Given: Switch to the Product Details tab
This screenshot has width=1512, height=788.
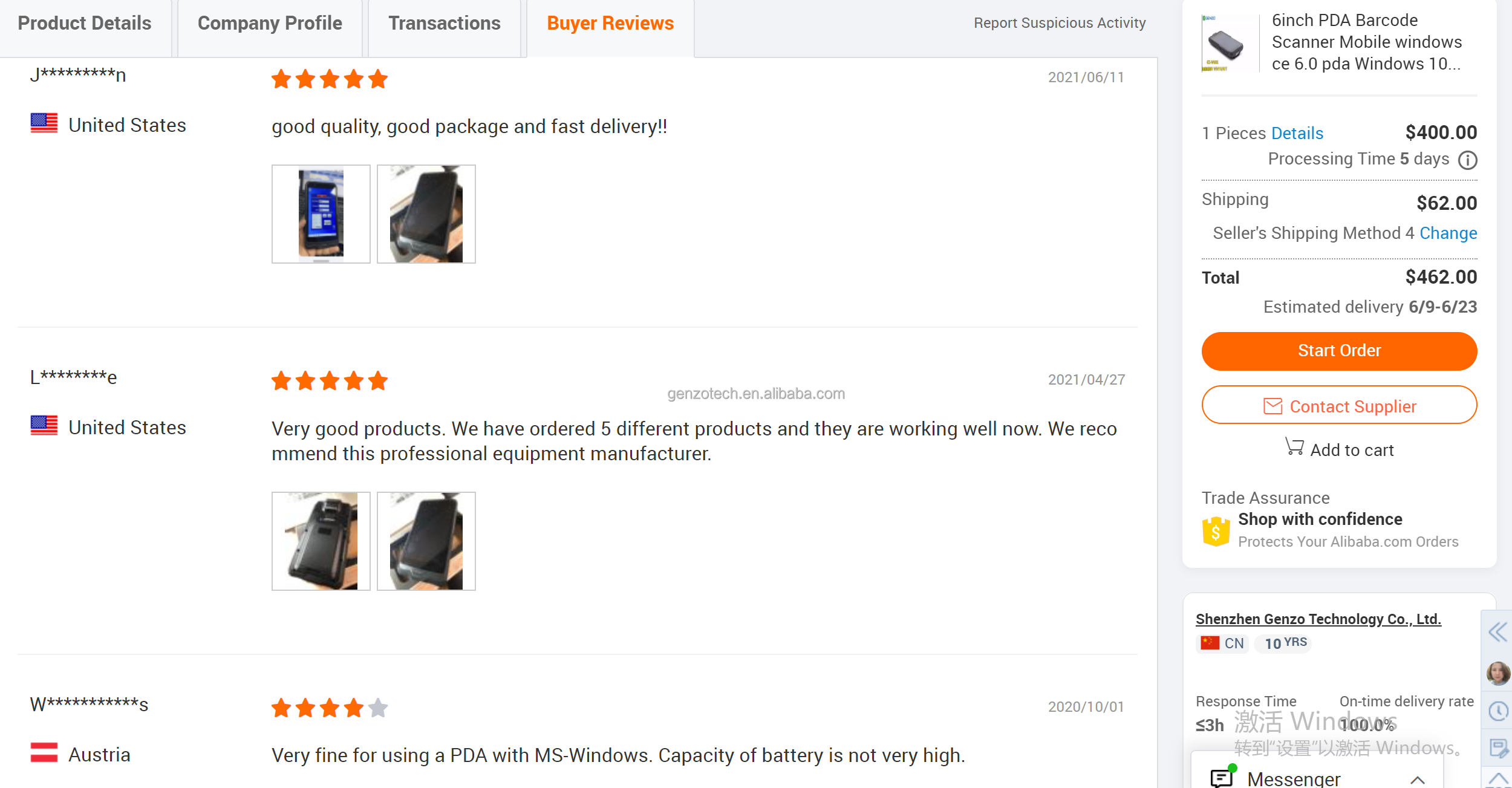Looking at the screenshot, I should 85,24.
